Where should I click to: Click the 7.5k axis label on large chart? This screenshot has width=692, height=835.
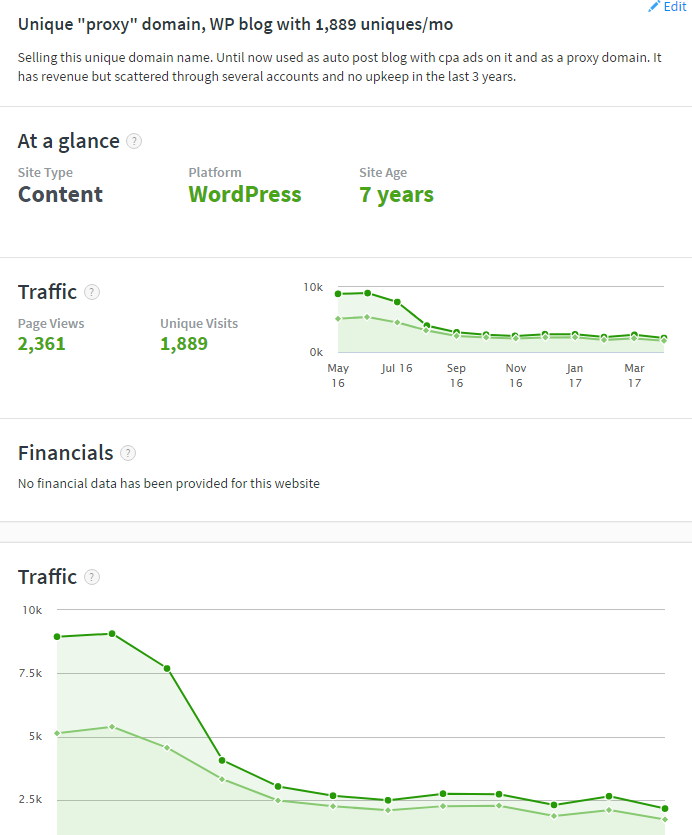pos(33,673)
